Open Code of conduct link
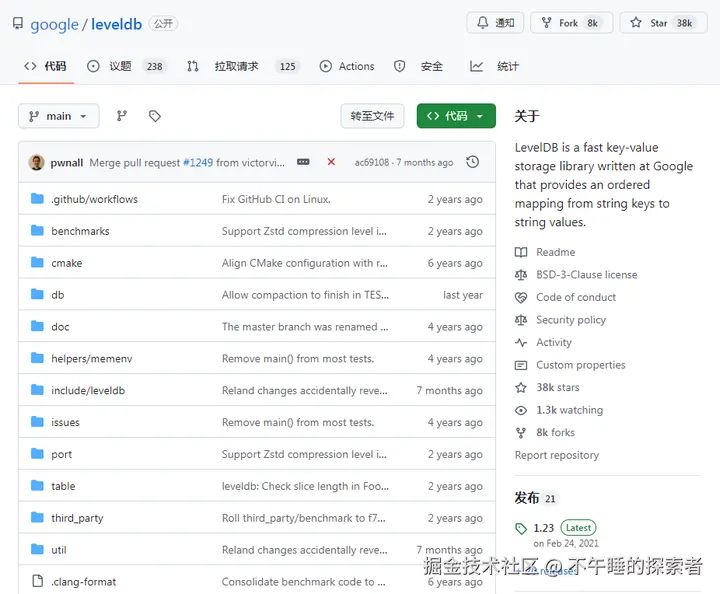Screen dimensions: 720x594 click(576, 297)
